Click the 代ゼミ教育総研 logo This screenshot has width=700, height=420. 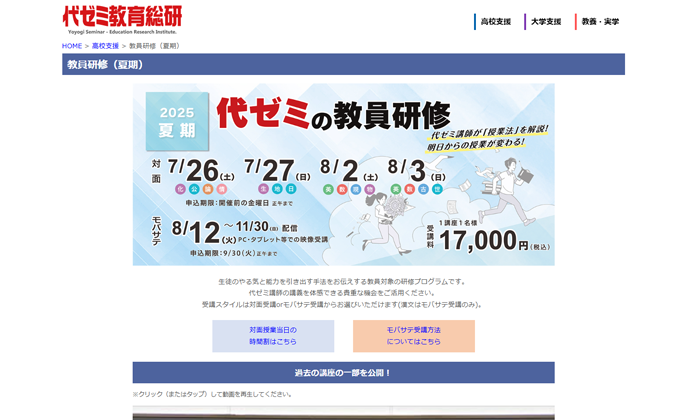122,20
